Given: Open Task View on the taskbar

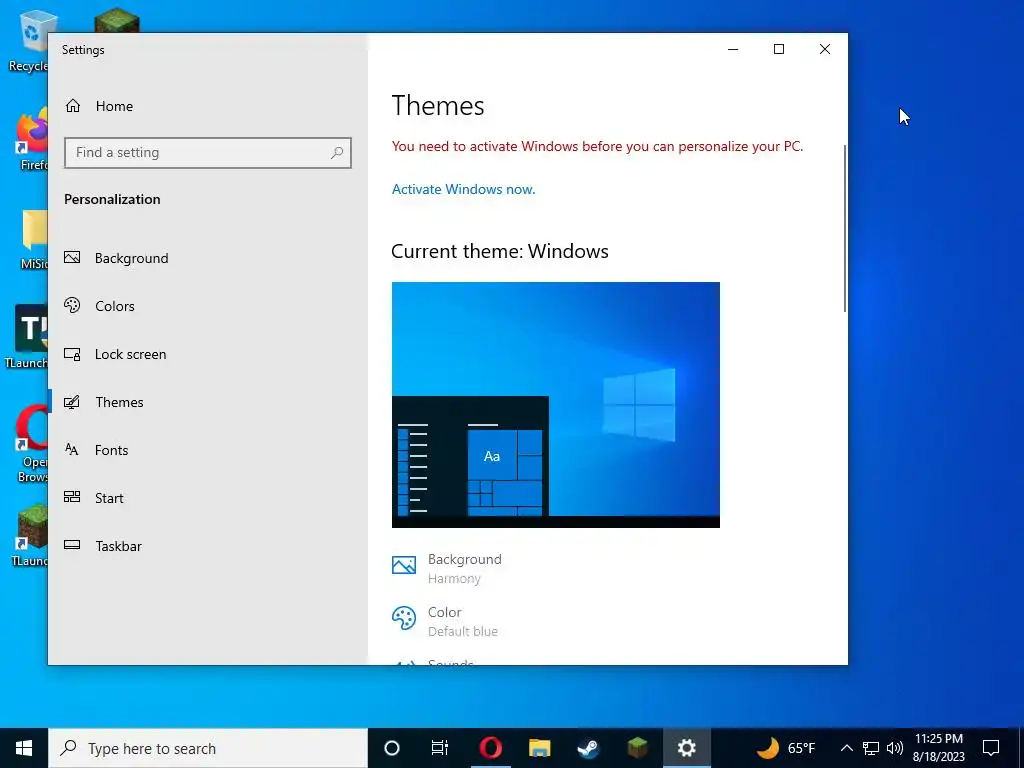Looking at the screenshot, I should pos(440,748).
